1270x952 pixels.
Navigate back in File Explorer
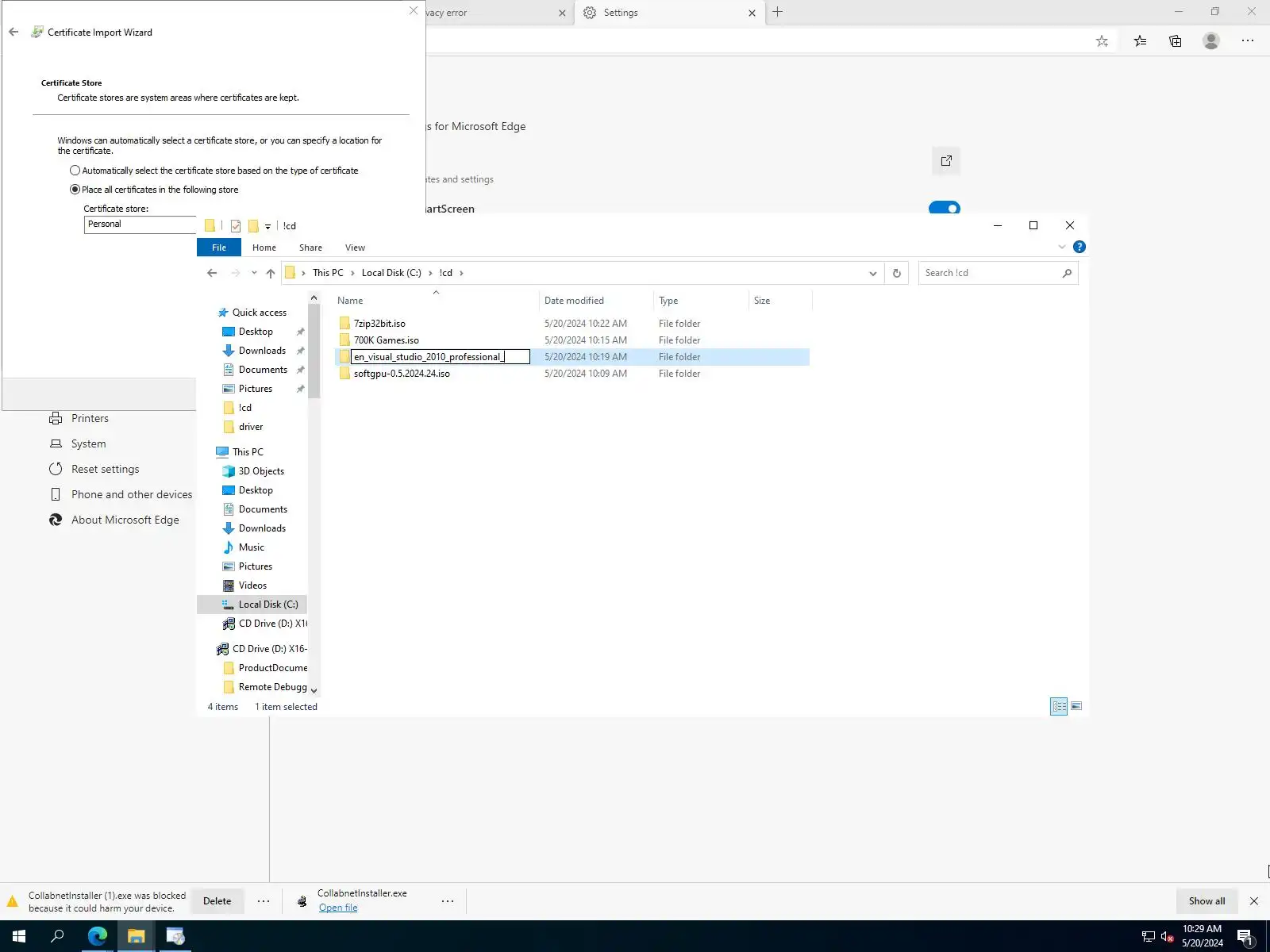[x=212, y=273]
